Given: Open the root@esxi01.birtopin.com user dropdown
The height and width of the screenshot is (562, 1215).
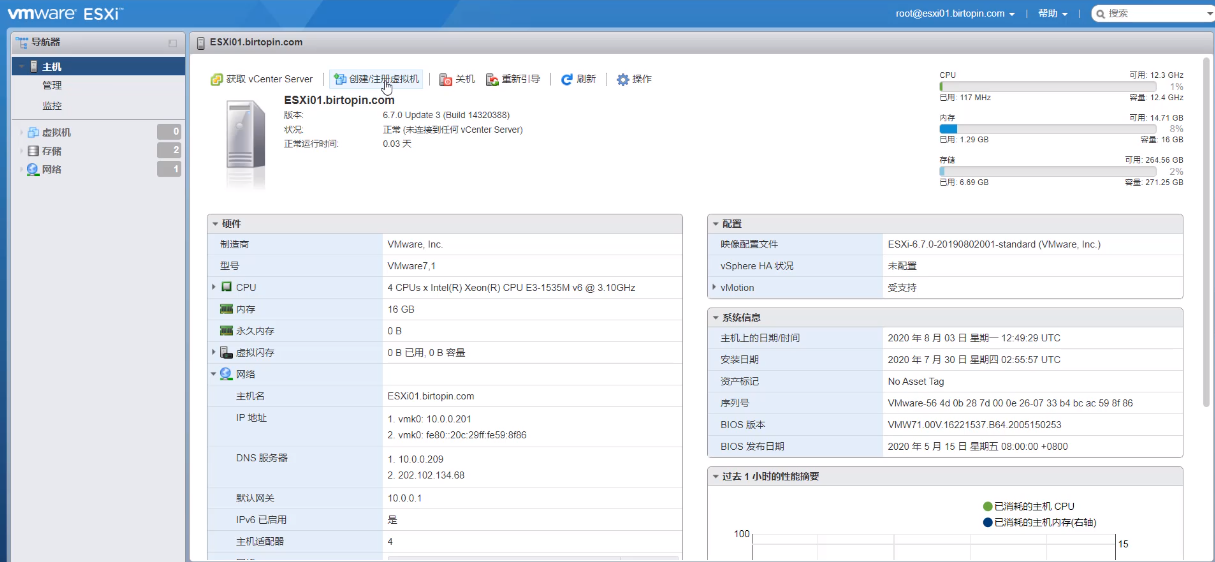Looking at the screenshot, I should 955,14.
